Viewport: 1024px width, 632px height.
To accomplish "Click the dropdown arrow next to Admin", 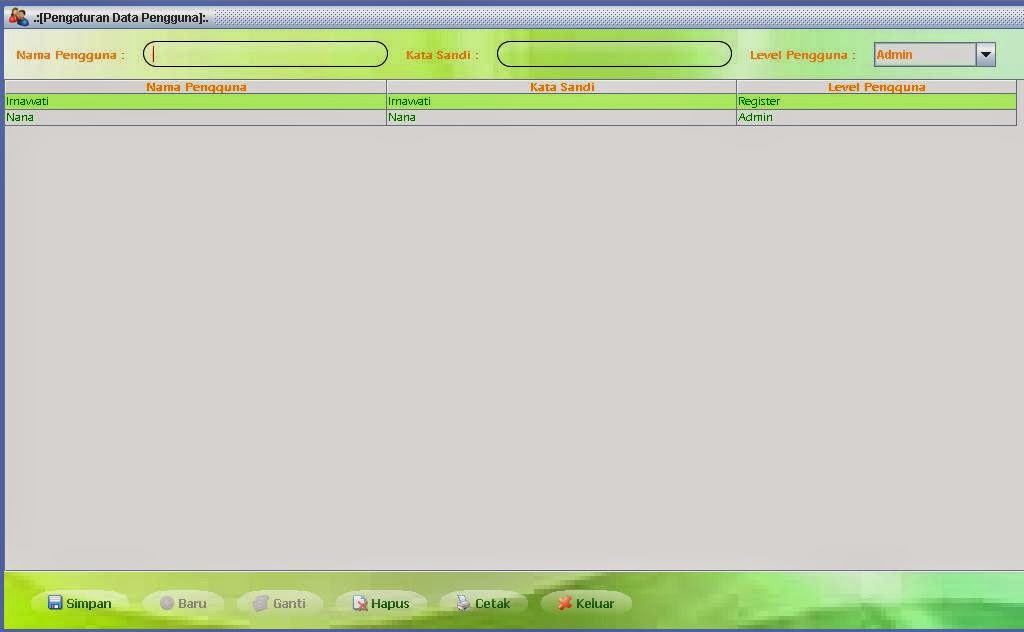I will point(986,54).
